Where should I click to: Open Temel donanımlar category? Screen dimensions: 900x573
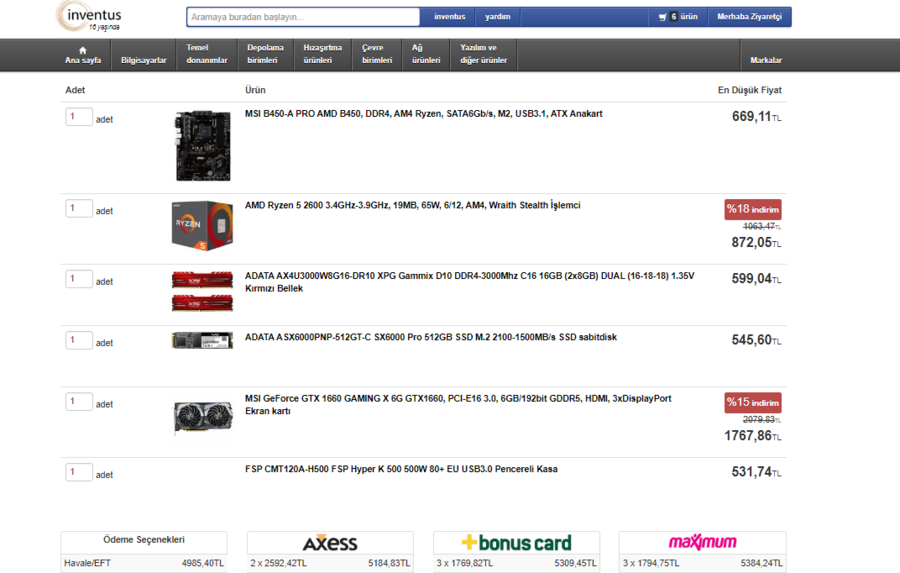207,54
